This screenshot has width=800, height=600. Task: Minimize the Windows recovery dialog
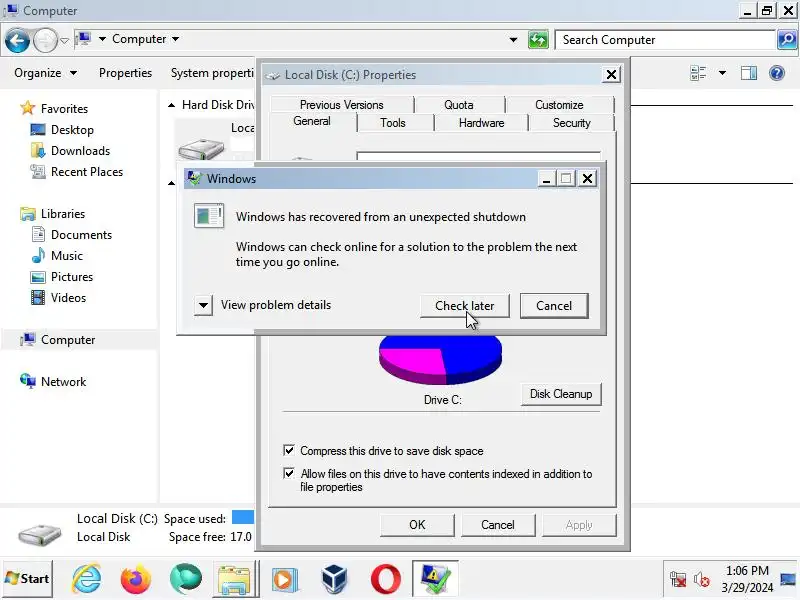tap(546, 179)
